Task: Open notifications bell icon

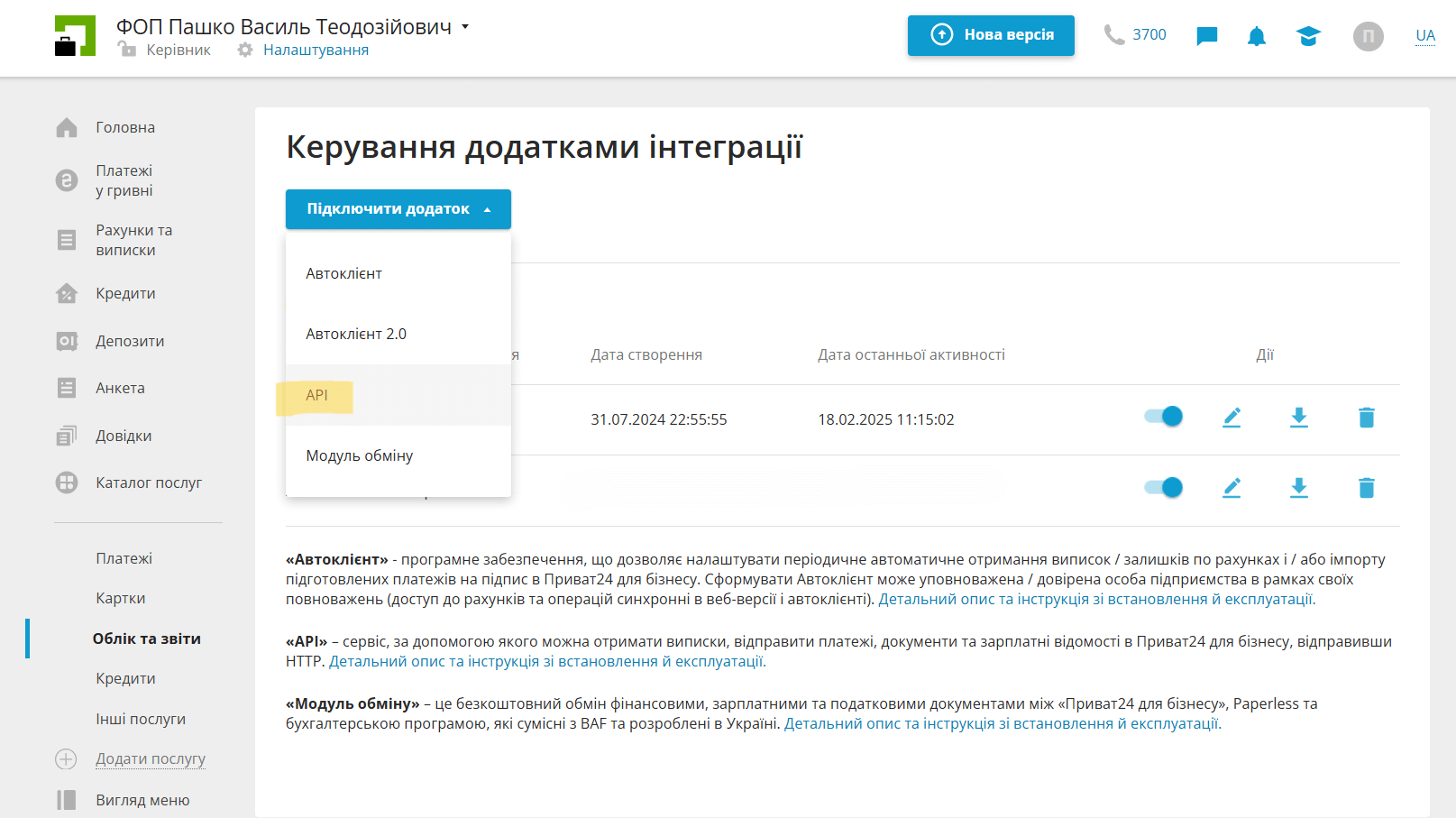Action: 1257,36
